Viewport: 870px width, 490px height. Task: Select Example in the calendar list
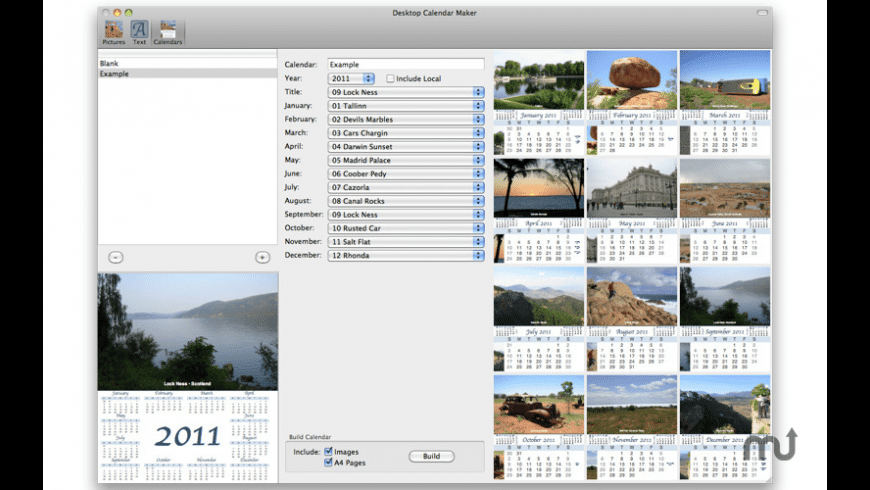(116, 74)
